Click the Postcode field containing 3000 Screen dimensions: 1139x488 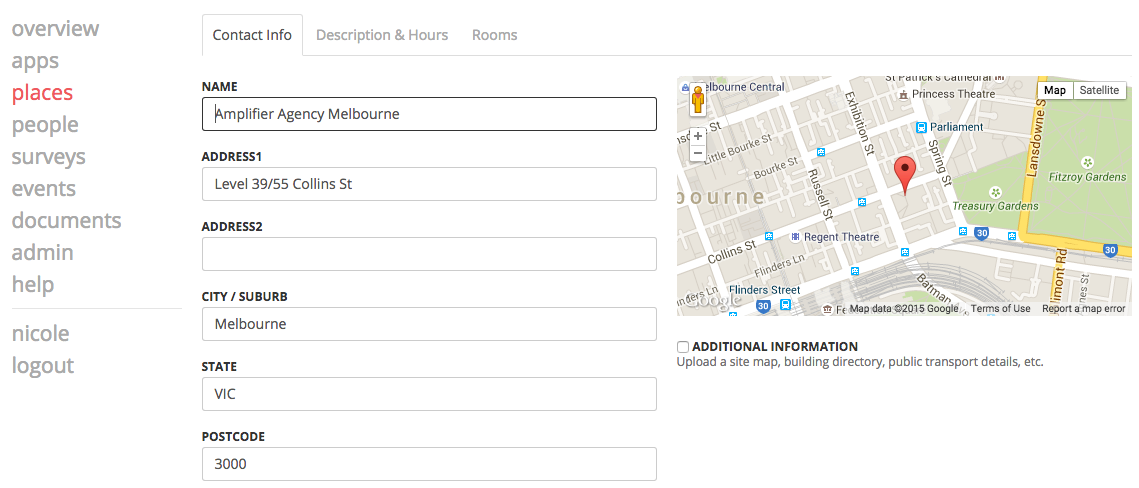[x=429, y=463]
